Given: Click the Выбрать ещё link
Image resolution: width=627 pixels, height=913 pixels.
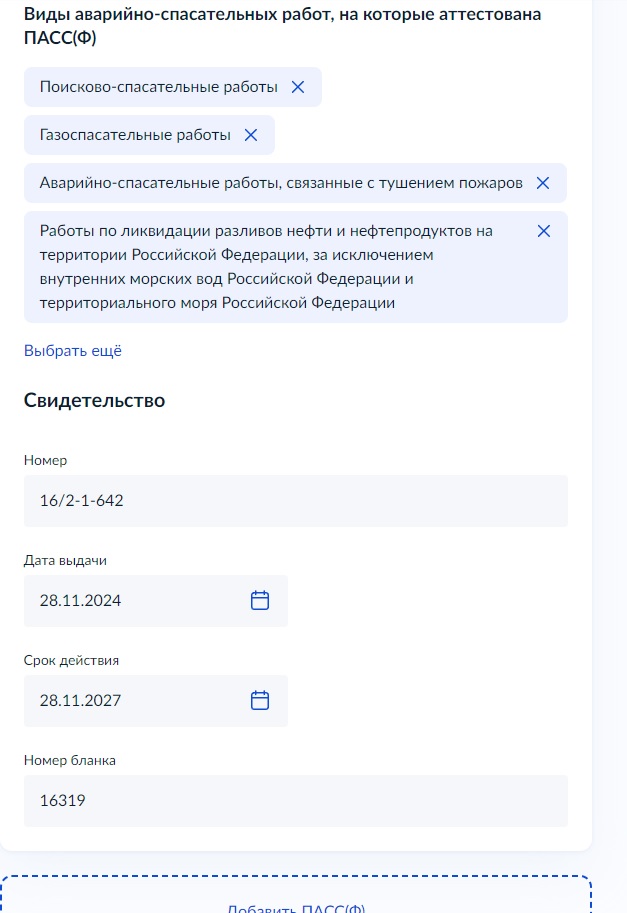Looking at the screenshot, I should pyautogui.click(x=73, y=351).
